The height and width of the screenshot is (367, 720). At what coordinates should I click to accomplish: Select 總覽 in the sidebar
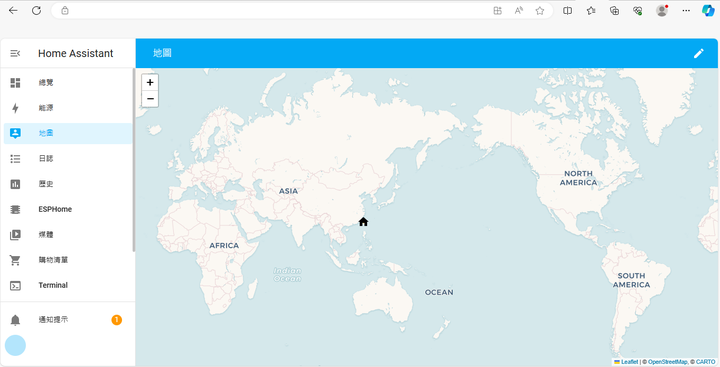[x=46, y=83]
